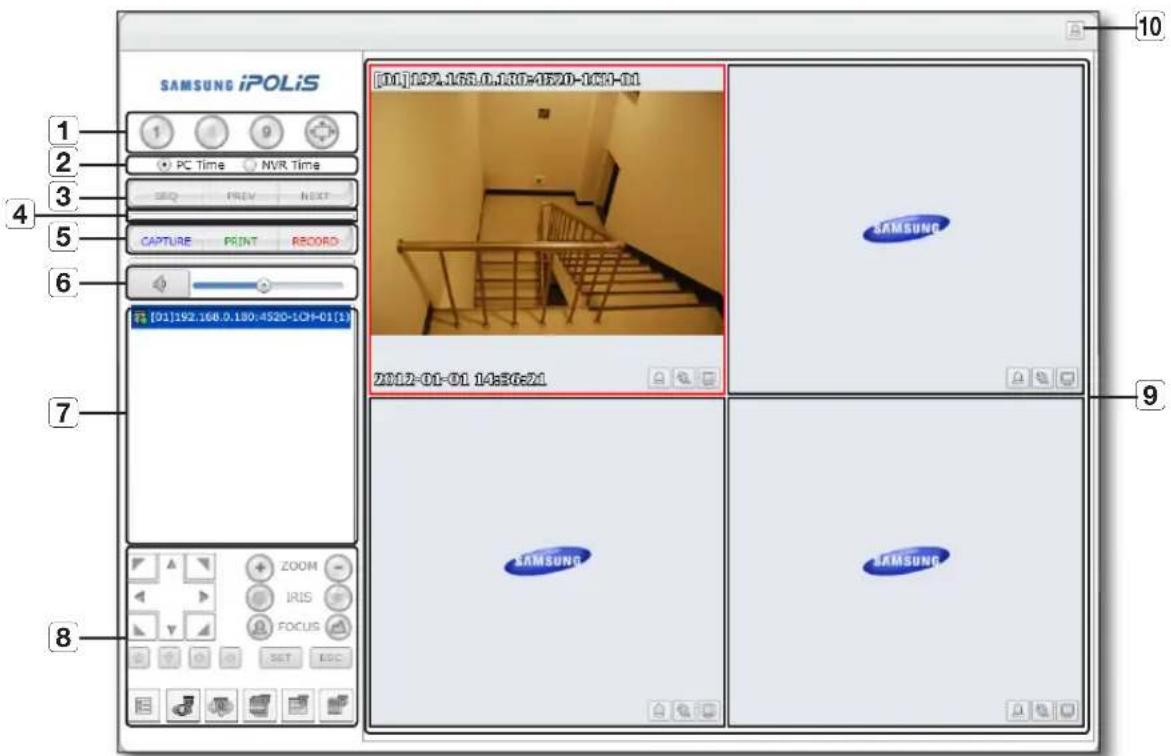Click the magnifier icon on the upper-right empty tile
The height and width of the screenshot is (756, 1171).
click(1042, 378)
